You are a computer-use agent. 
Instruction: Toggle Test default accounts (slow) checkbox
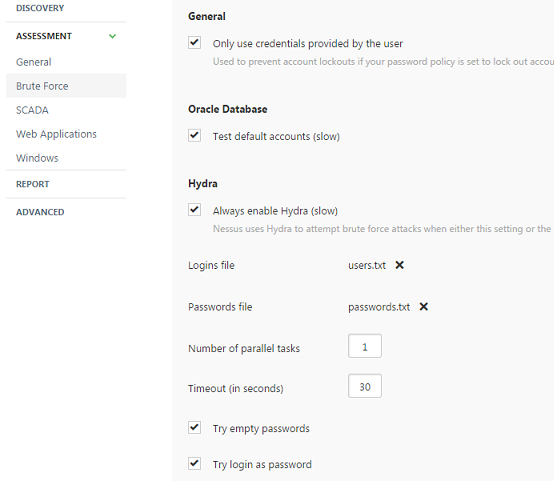pyautogui.click(x=194, y=135)
